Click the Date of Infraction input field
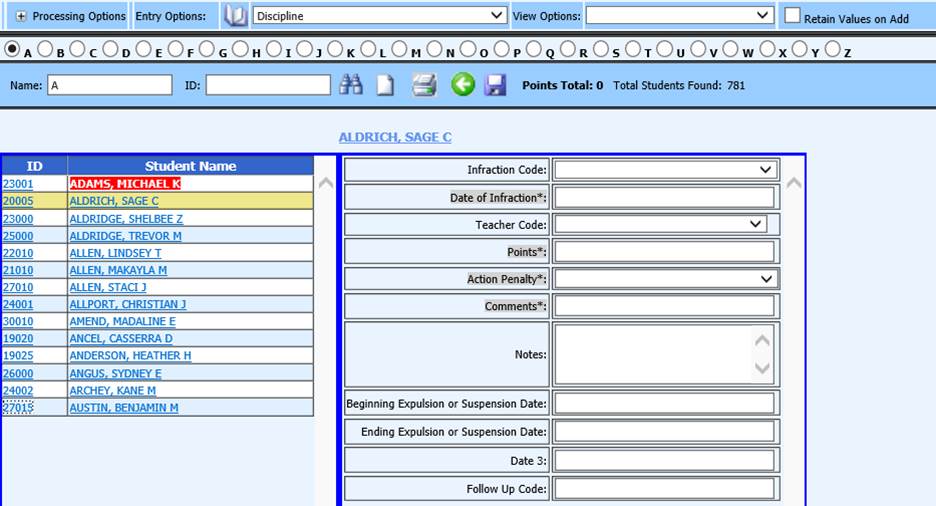This screenshot has height=506, width=936. (x=664, y=198)
